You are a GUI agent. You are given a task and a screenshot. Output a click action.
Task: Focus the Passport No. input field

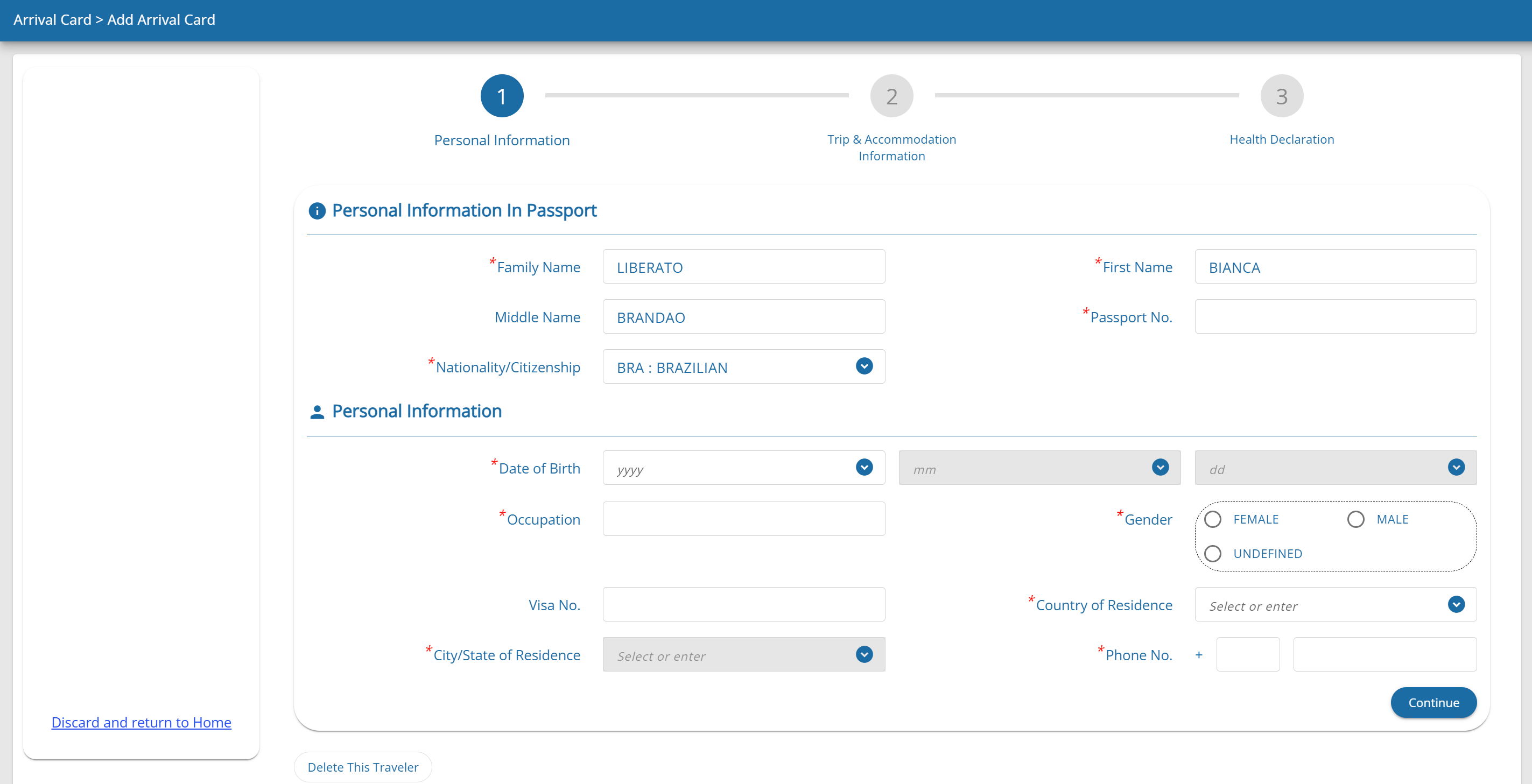tap(1336, 317)
